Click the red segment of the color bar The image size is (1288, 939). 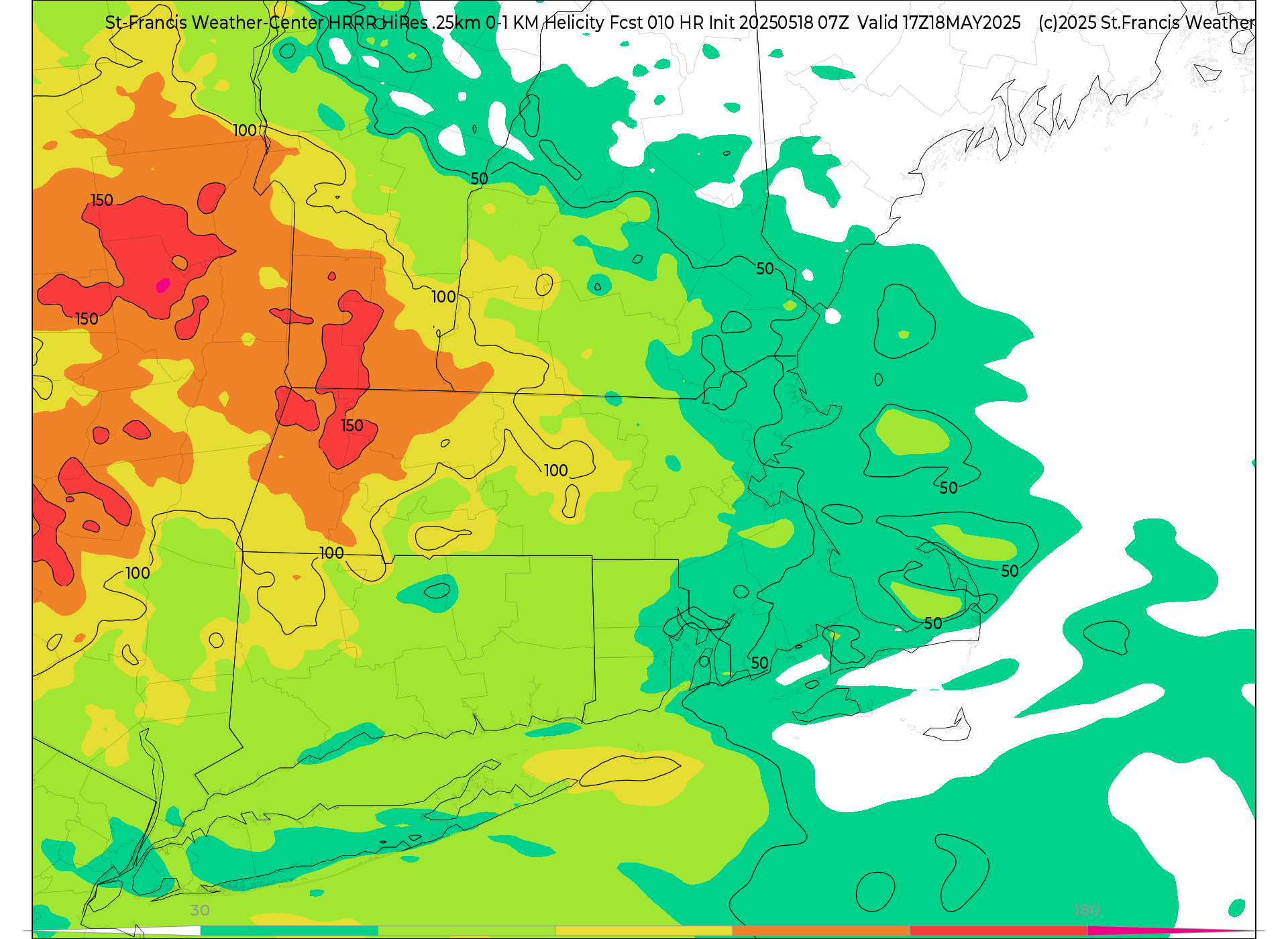[999, 930]
